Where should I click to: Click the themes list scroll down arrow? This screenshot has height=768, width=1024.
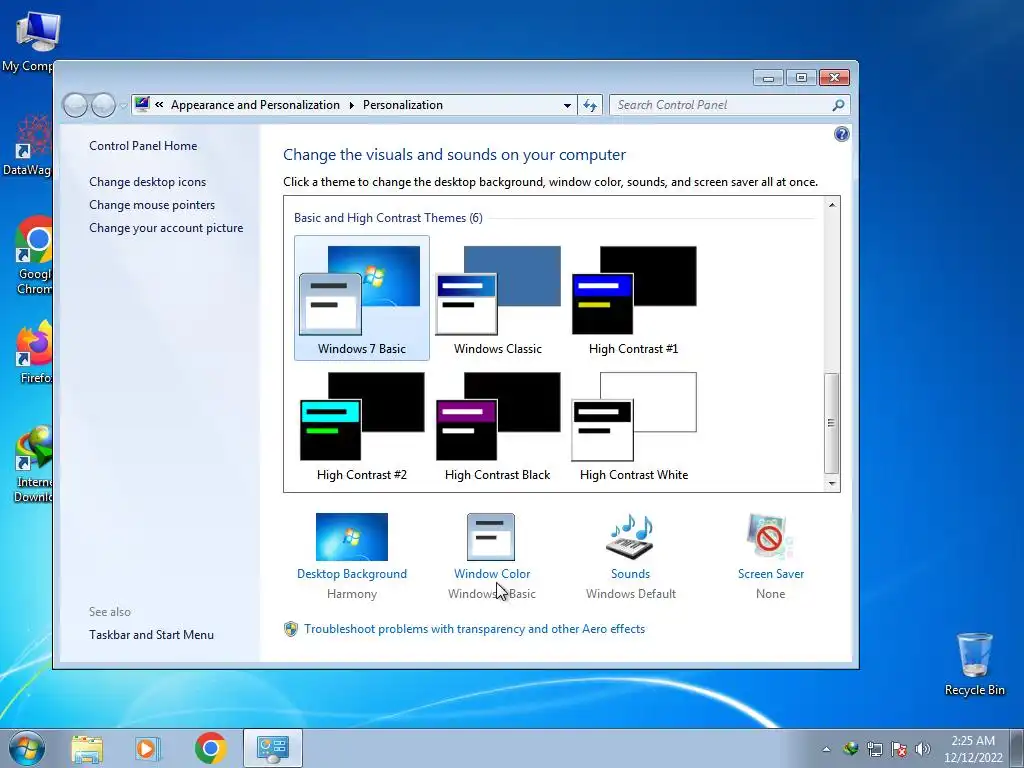pos(831,484)
